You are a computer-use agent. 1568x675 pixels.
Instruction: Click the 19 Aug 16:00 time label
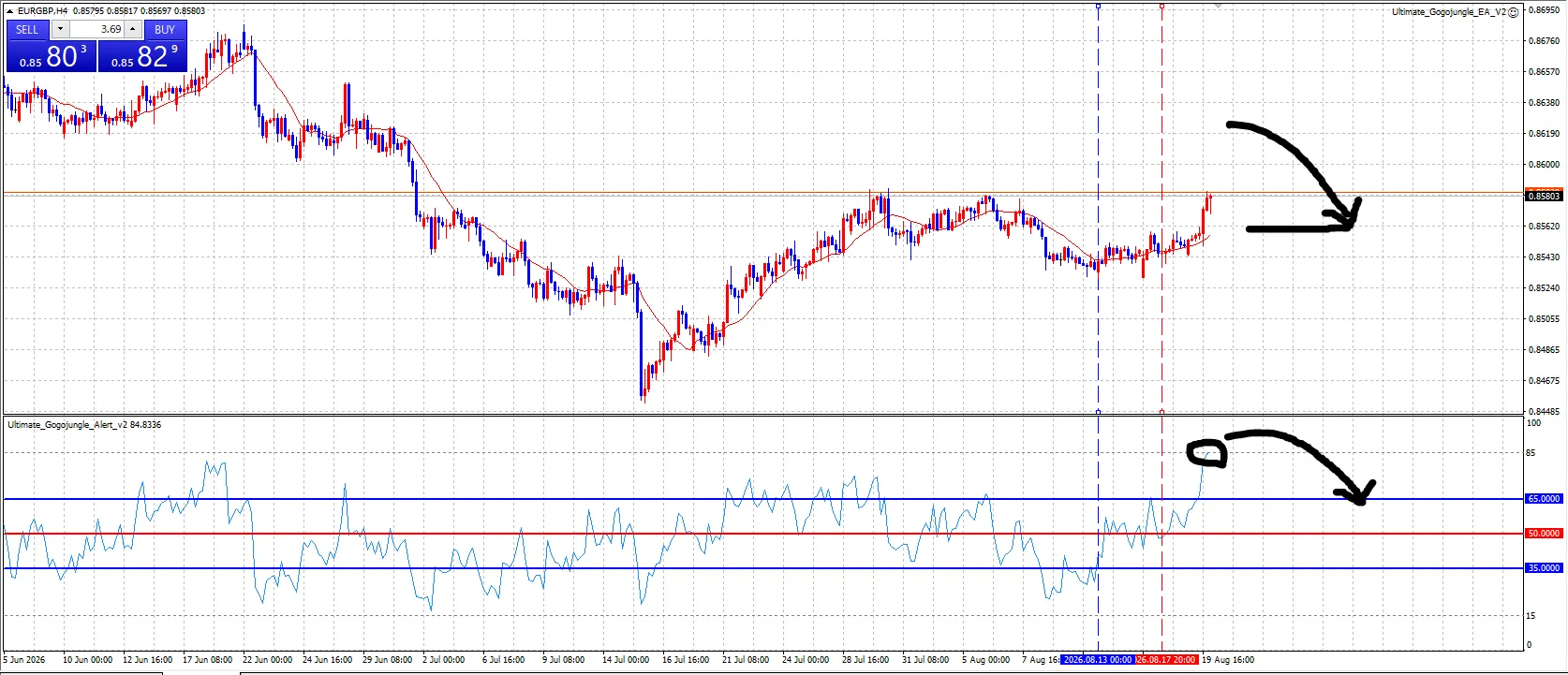tap(1228, 660)
